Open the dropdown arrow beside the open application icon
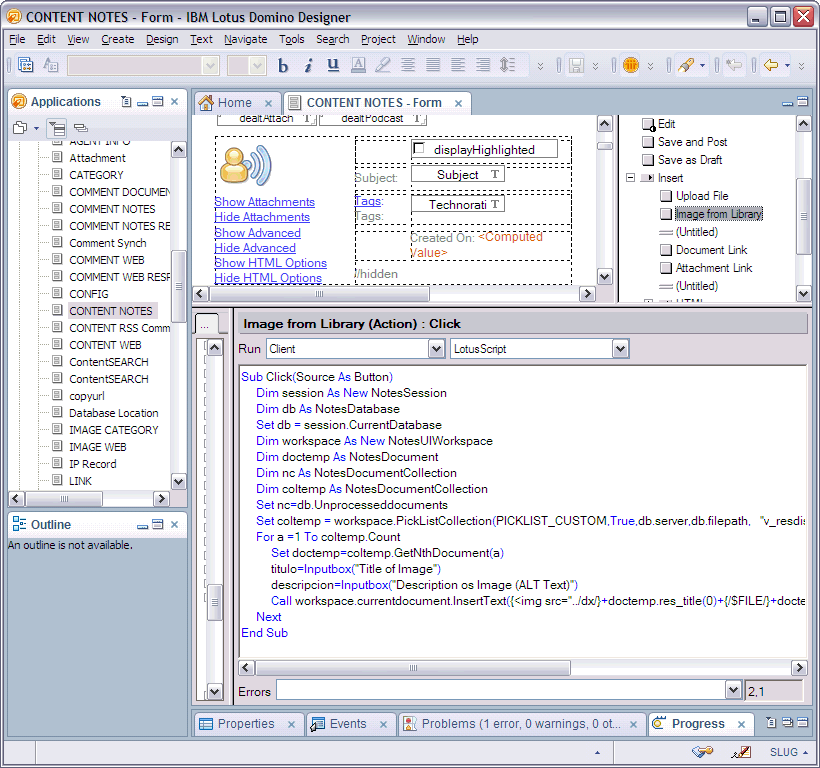Image resolution: width=820 pixels, height=768 pixels. (x=37, y=128)
